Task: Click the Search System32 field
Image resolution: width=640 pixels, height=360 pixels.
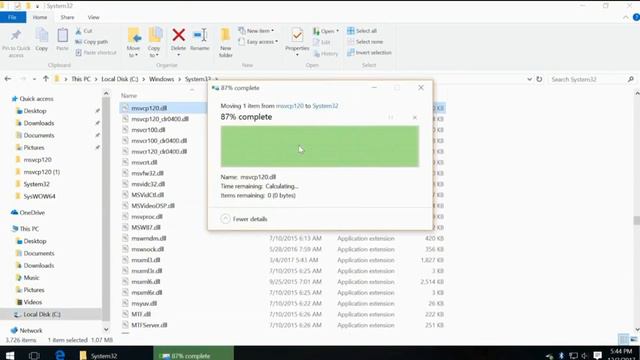Action: [591, 79]
